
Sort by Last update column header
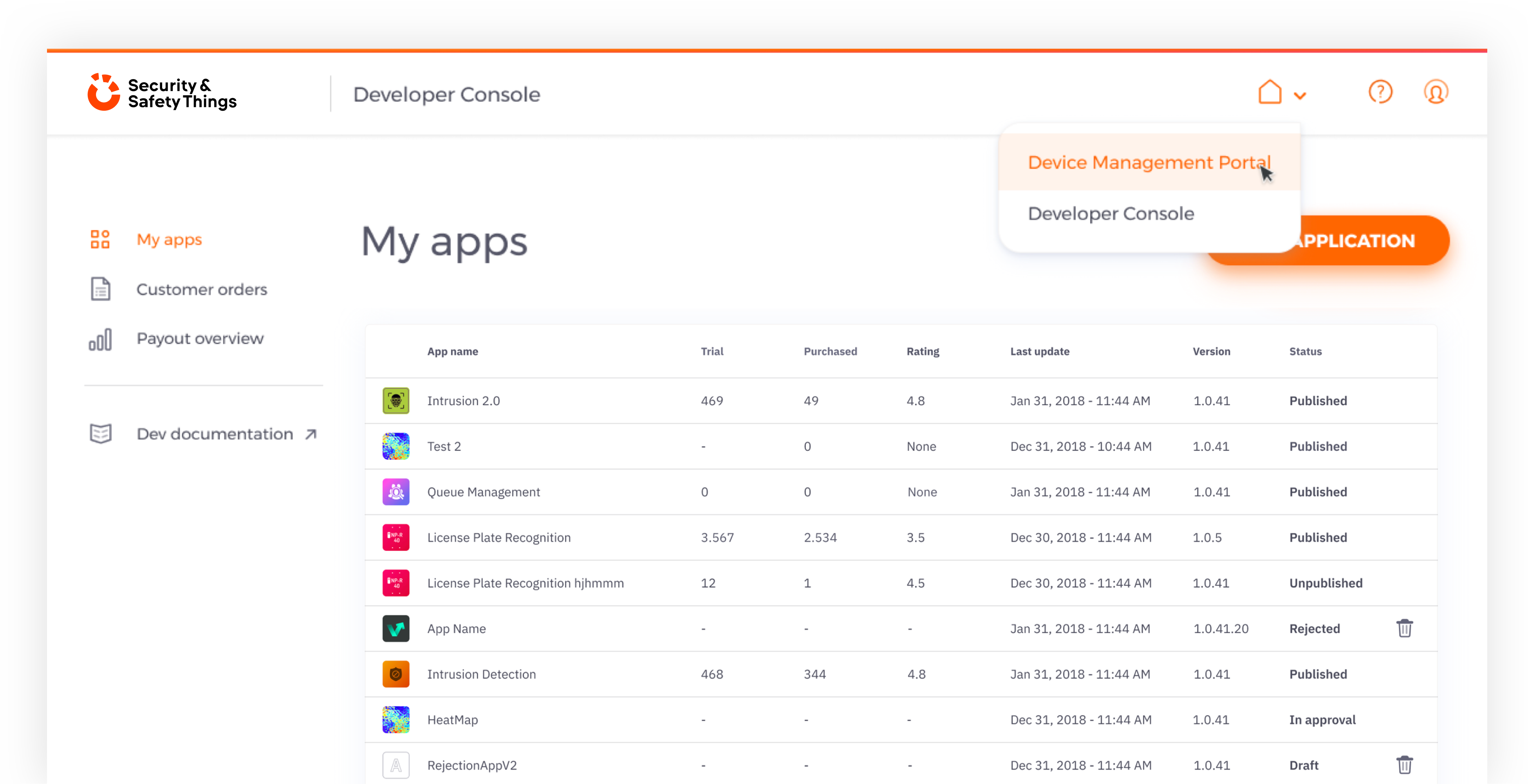click(1039, 351)
